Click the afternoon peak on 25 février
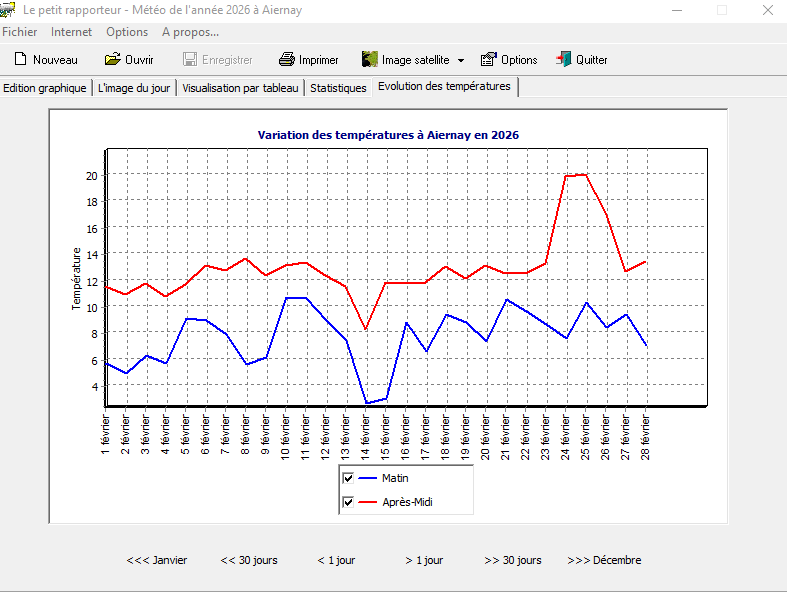Viewport: 787px width, 592px height. click(x=586, y=175)
